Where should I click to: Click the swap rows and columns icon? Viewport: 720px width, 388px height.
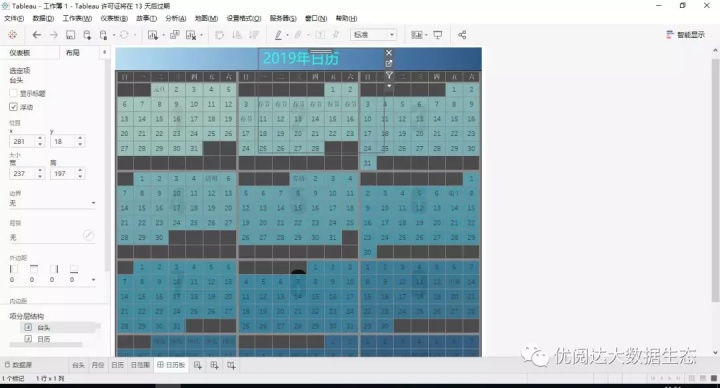tap(219, 35)
